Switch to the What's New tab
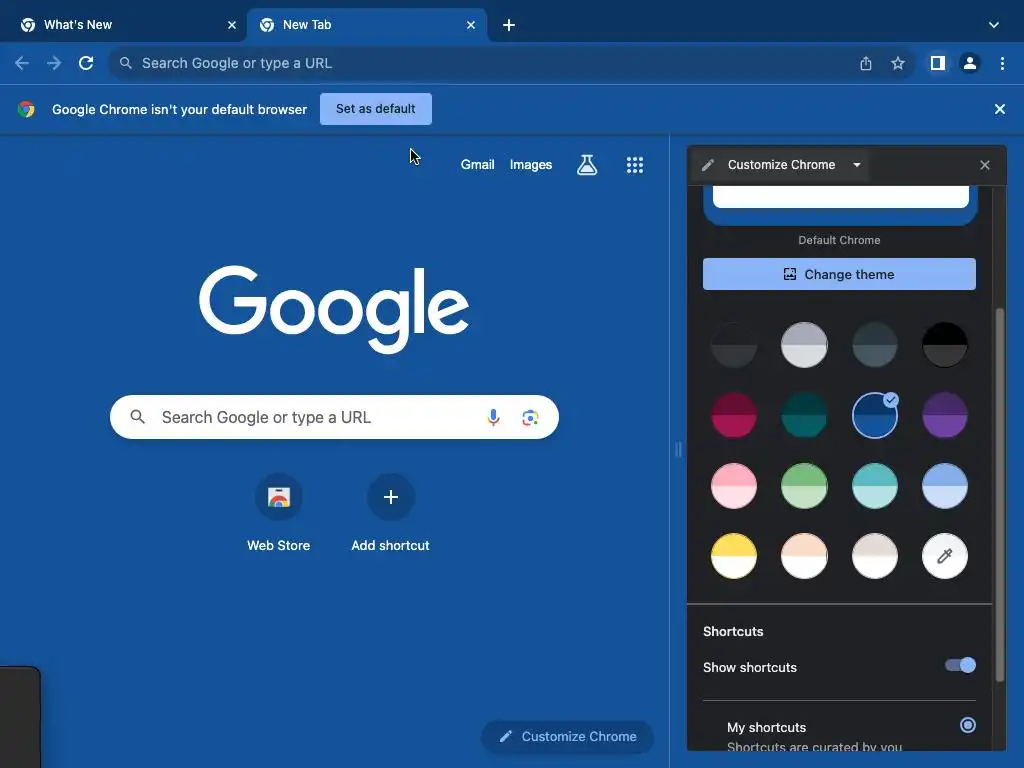 (x=123, y=25)
